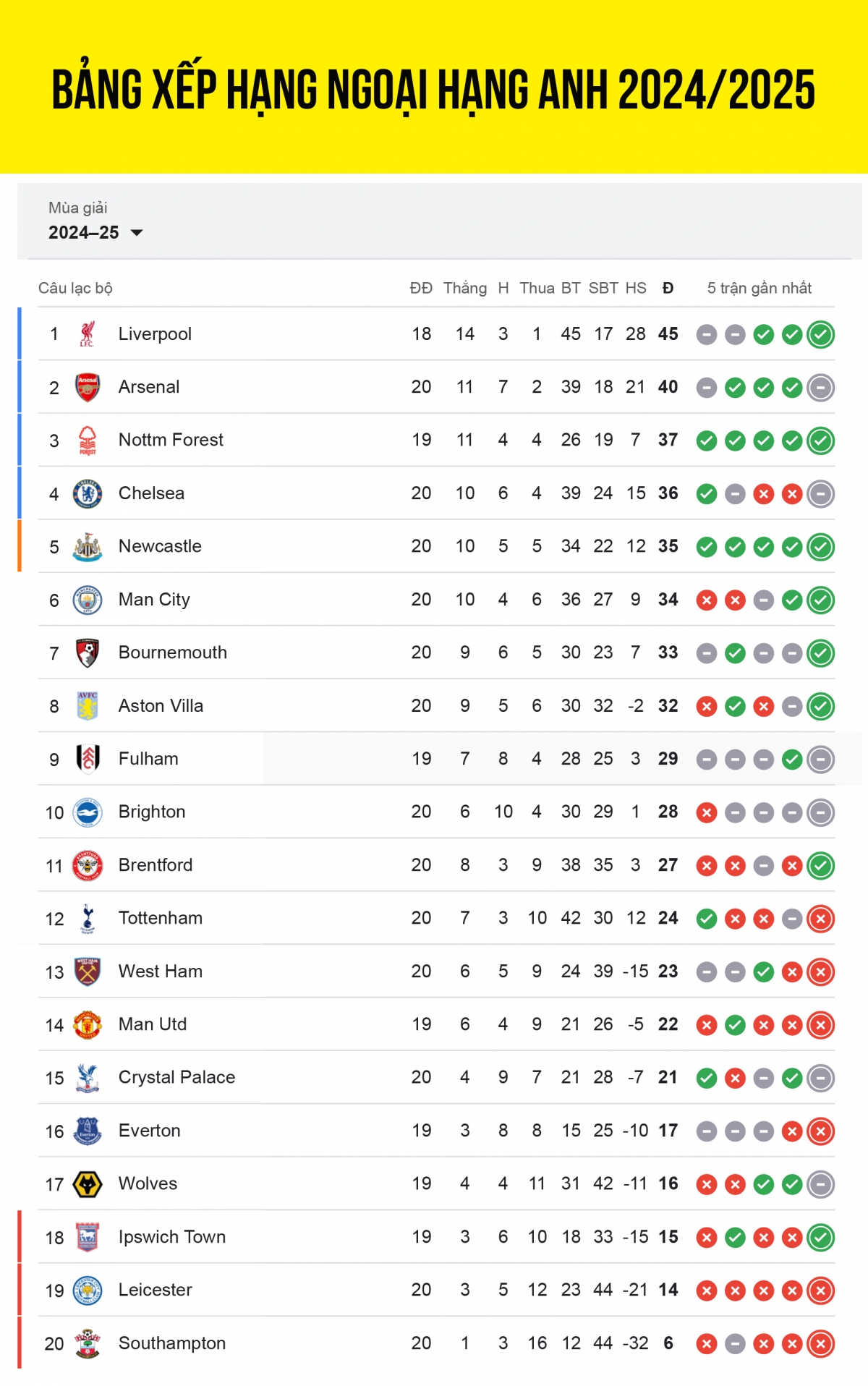Select Arsenal's latest draw result circle
The image size is (868, 1386).
click(x=821, y=388)
